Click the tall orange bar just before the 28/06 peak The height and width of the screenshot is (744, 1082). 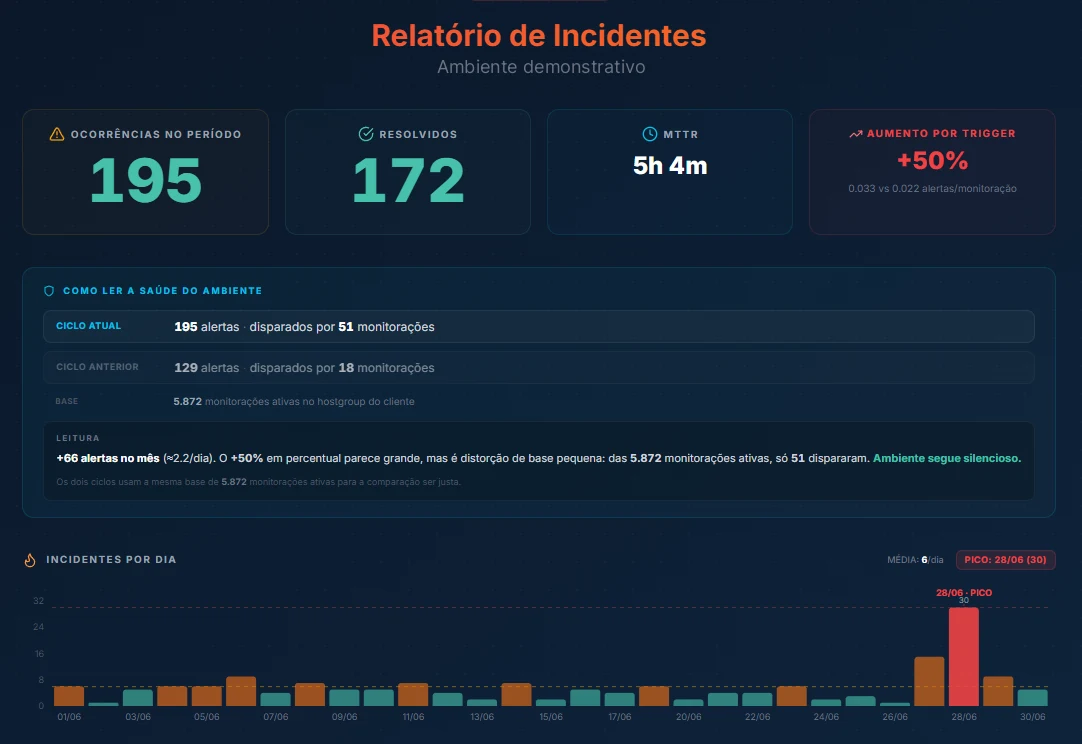pyautogui.click(x=929, y=681)
